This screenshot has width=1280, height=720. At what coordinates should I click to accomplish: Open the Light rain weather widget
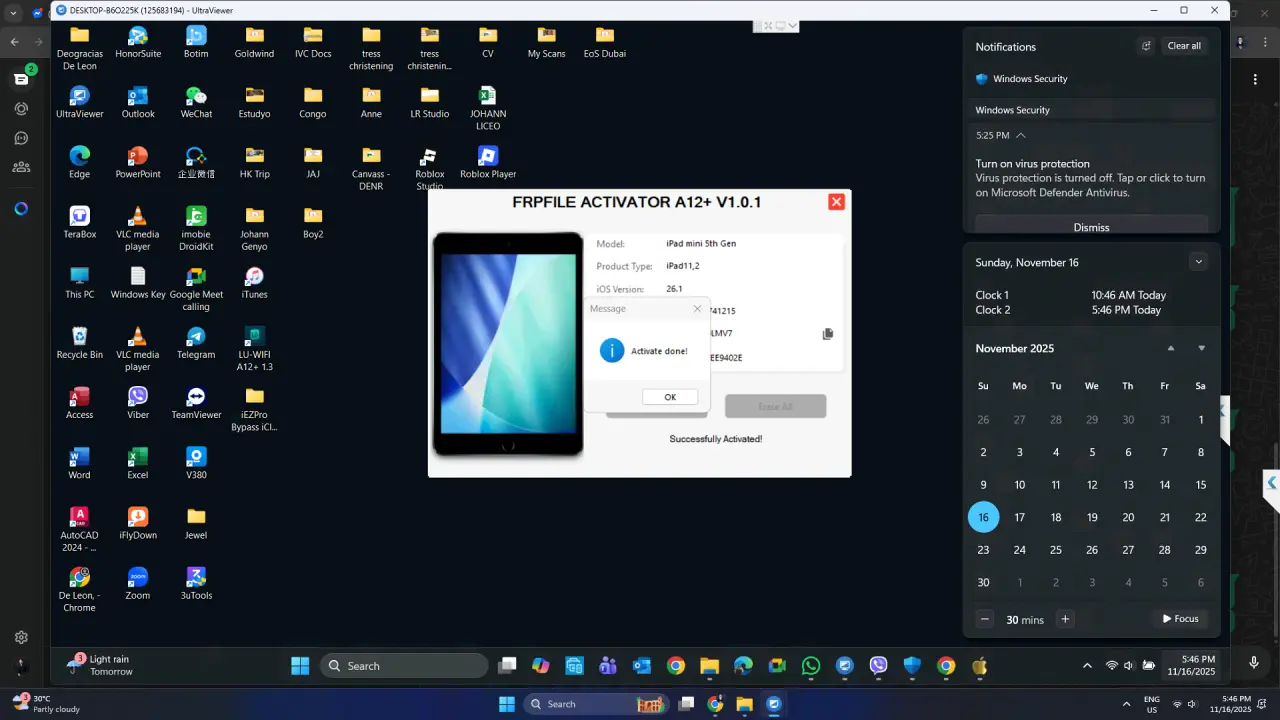click(98, 665)
